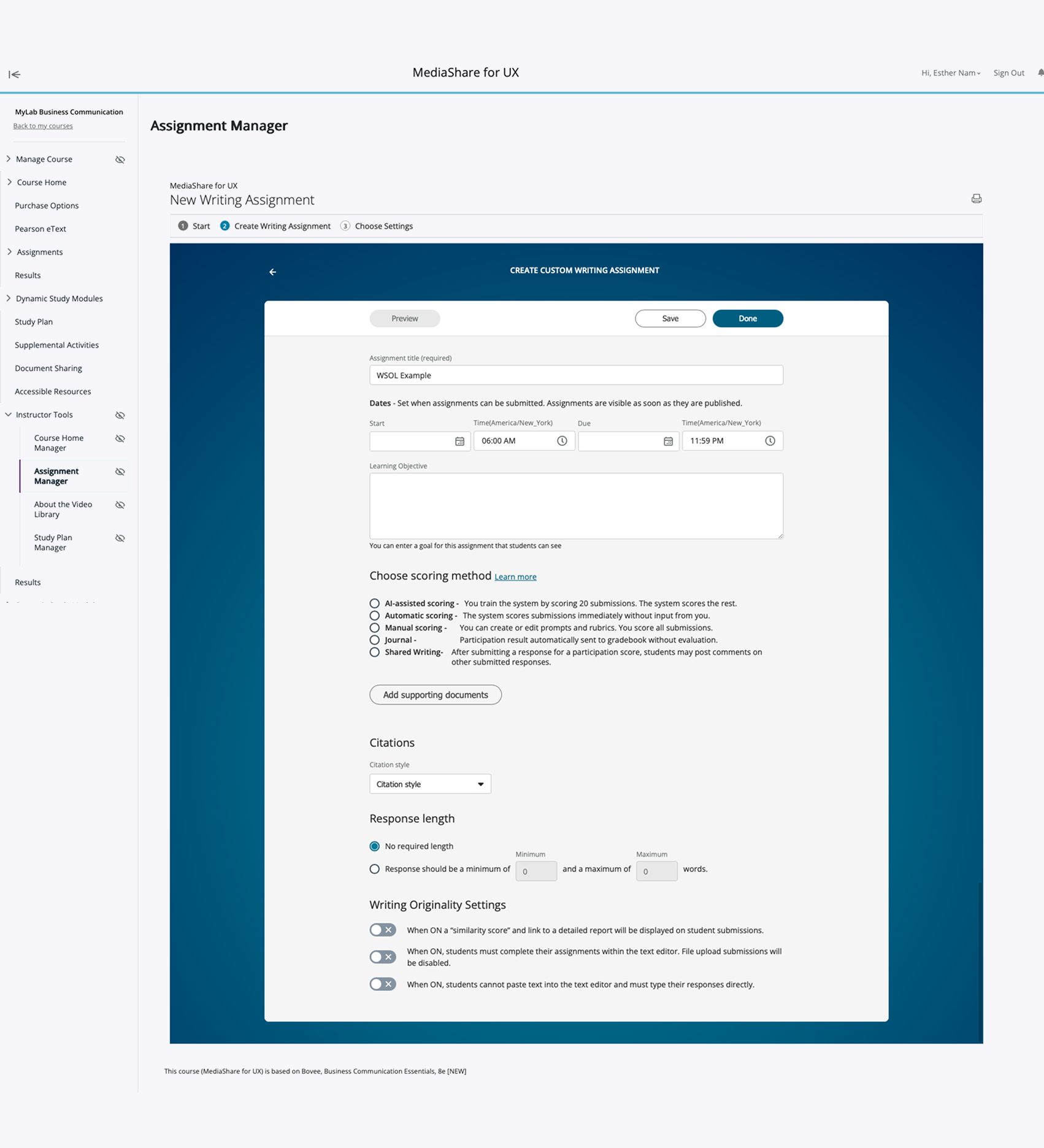
Task: Open Document Sharing in sidebar
Action: coord(48,369)
